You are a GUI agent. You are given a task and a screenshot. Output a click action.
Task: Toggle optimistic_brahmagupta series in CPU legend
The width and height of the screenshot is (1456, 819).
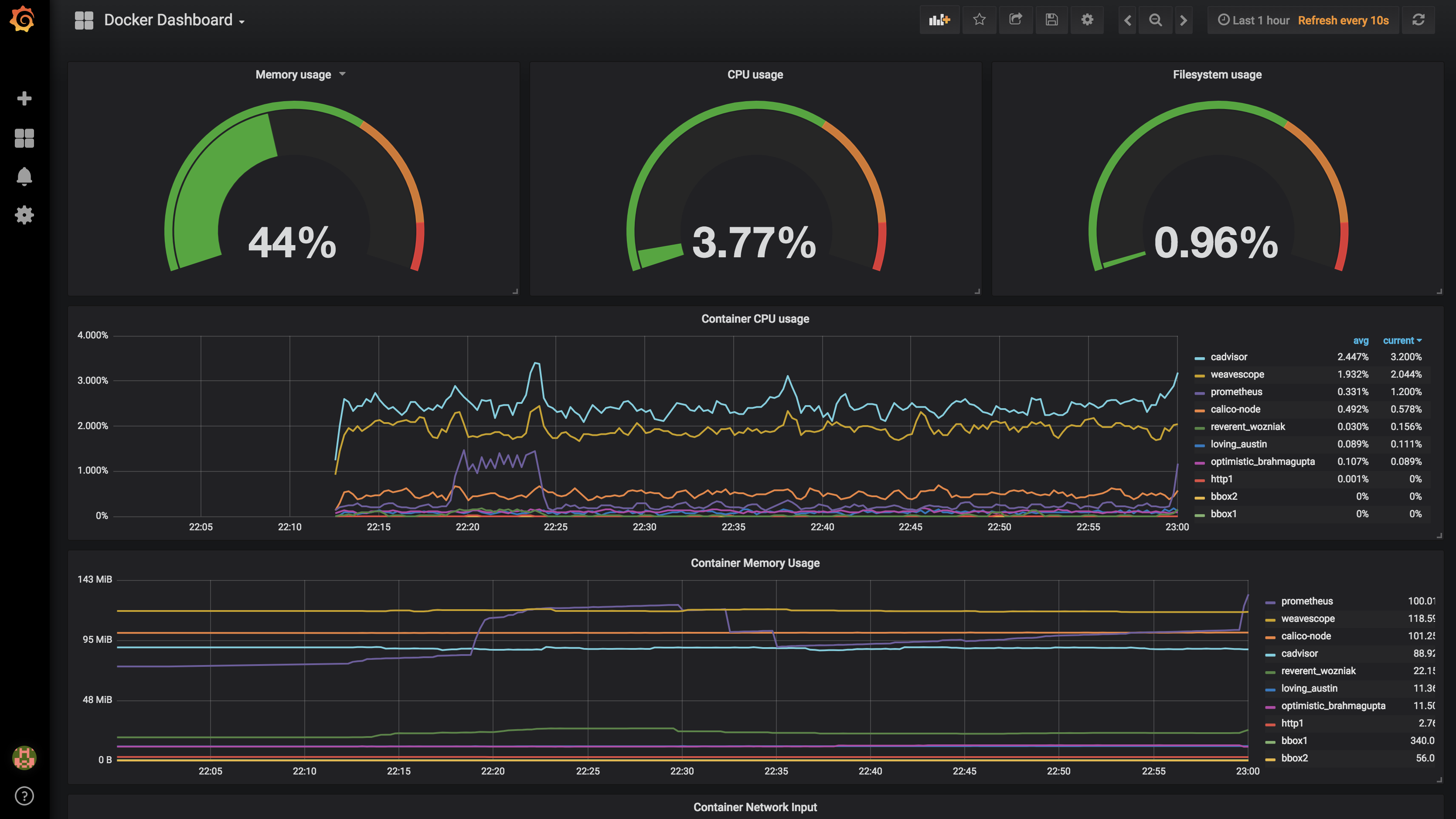pos(1262,461)
